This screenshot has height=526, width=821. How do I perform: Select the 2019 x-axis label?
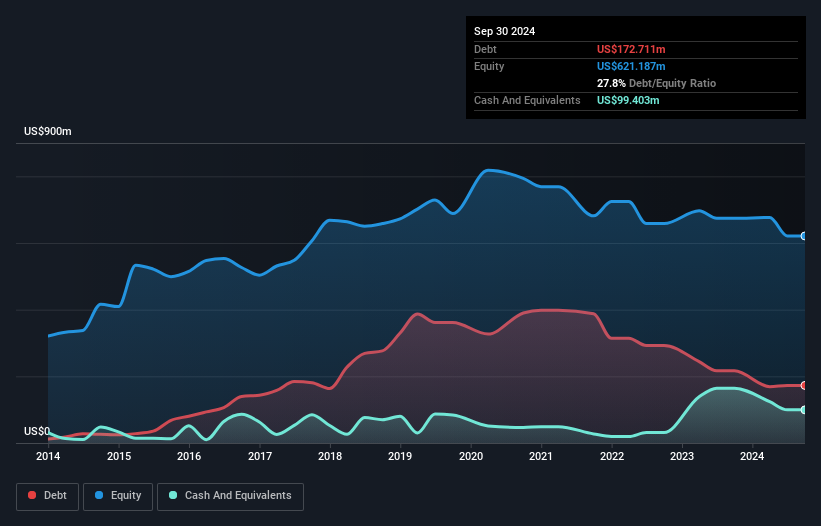pos(400,456)
